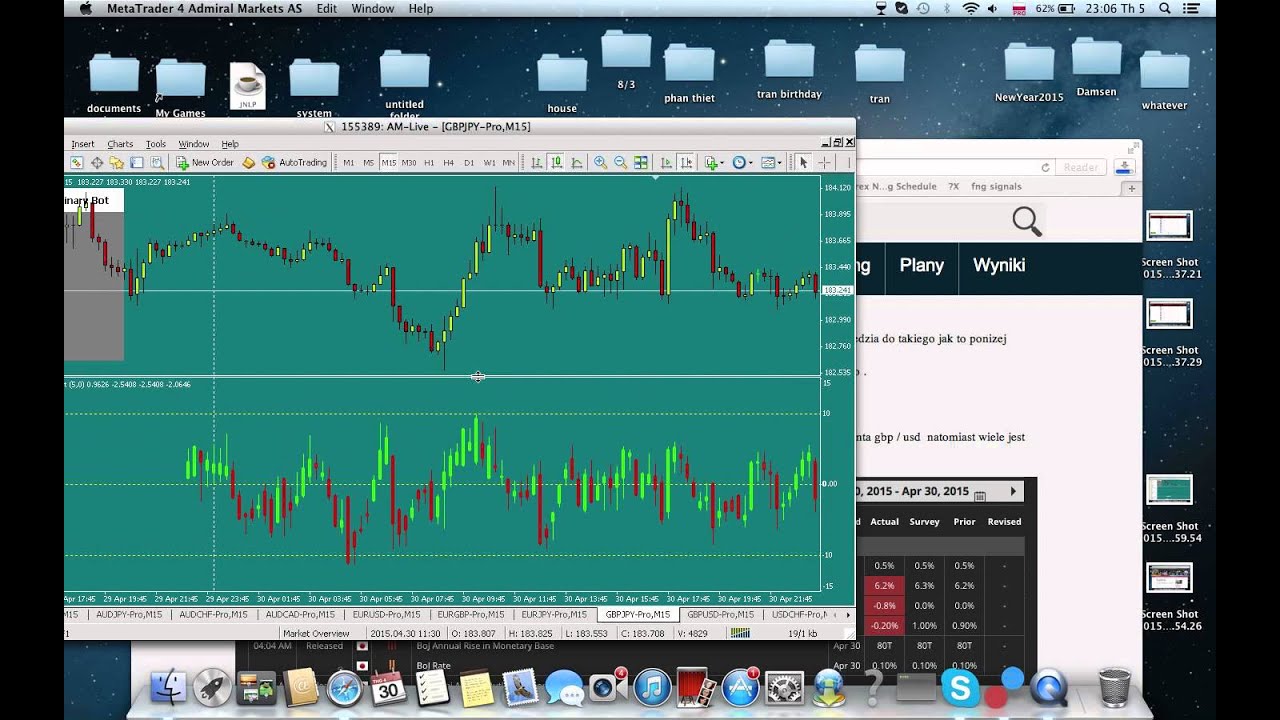Open MetaTrader Insert menu
This screenshot has width=1280, height=720.
point(83,144)
